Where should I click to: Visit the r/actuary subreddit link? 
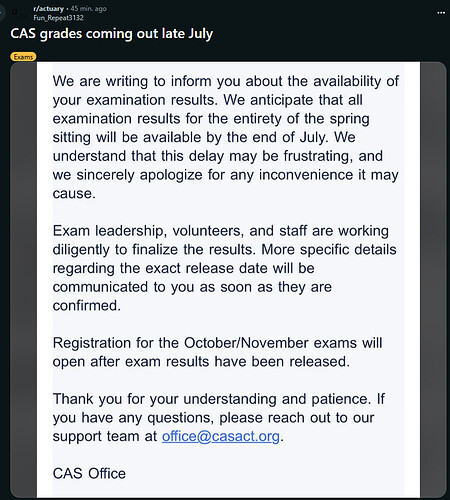click(x=48, y=9)
